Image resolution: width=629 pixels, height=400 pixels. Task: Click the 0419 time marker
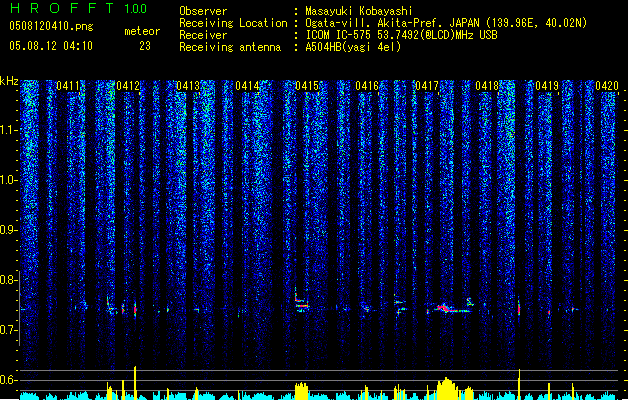(547, 86)
